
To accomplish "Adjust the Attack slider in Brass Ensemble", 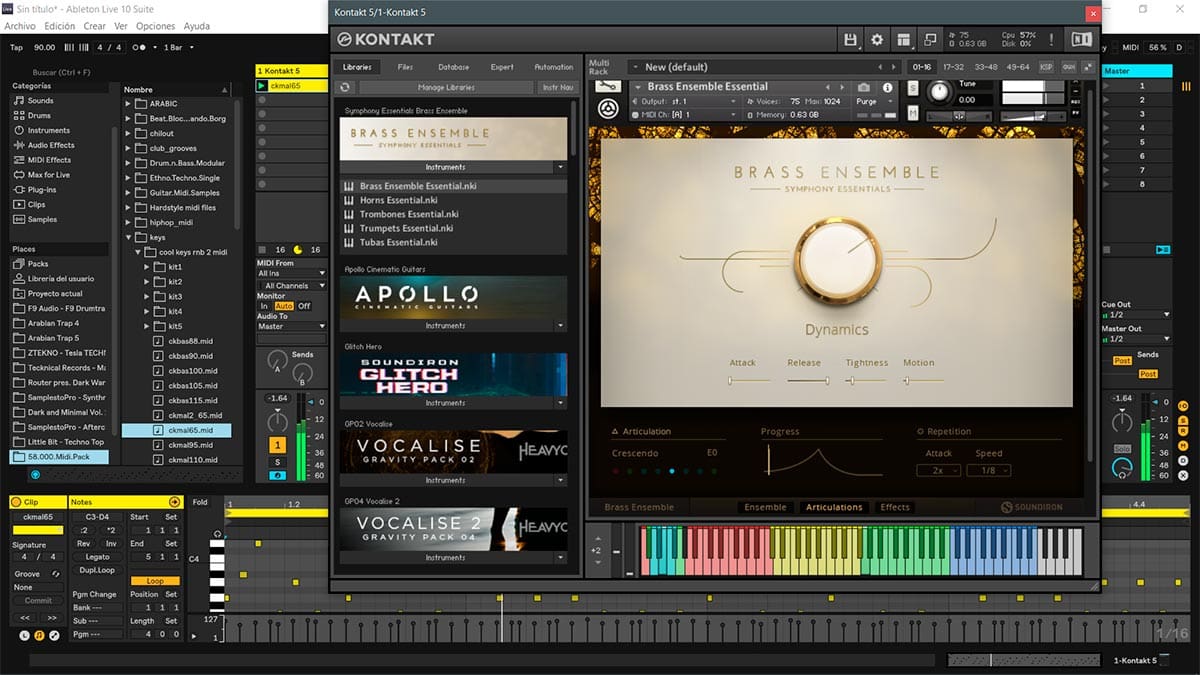I will (x=749, y=381).
